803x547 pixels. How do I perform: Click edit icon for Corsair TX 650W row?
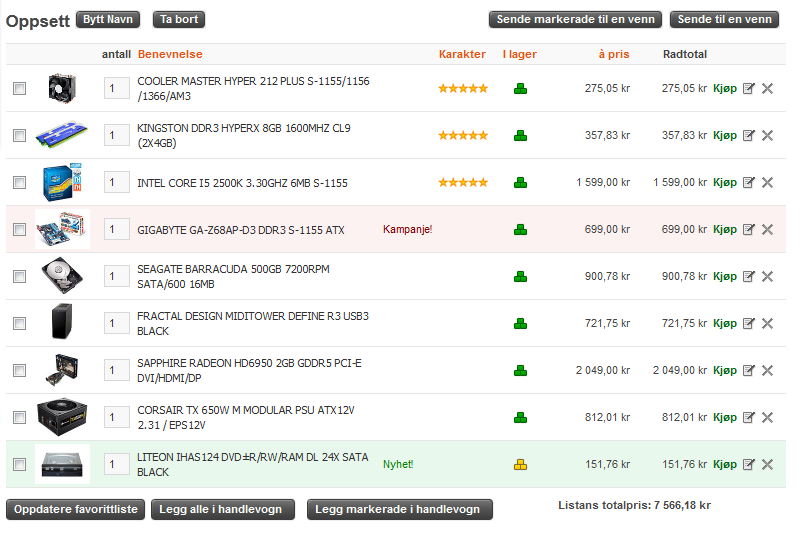749,417
